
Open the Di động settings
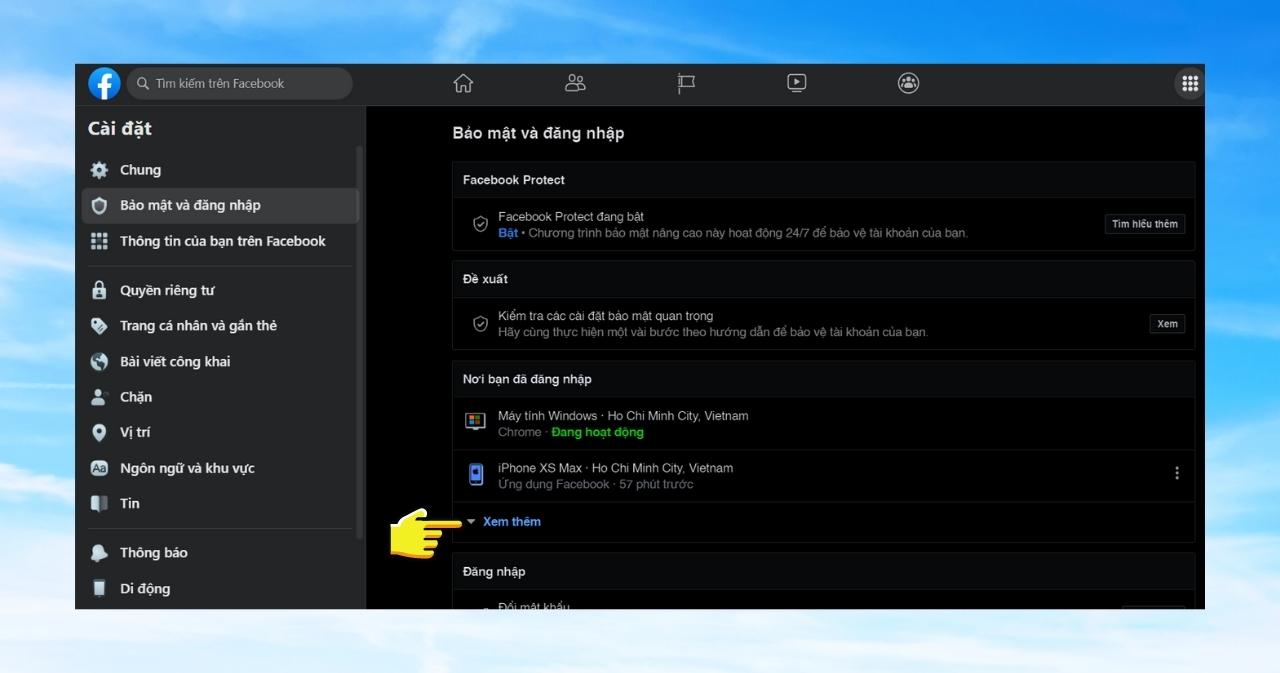219,589
